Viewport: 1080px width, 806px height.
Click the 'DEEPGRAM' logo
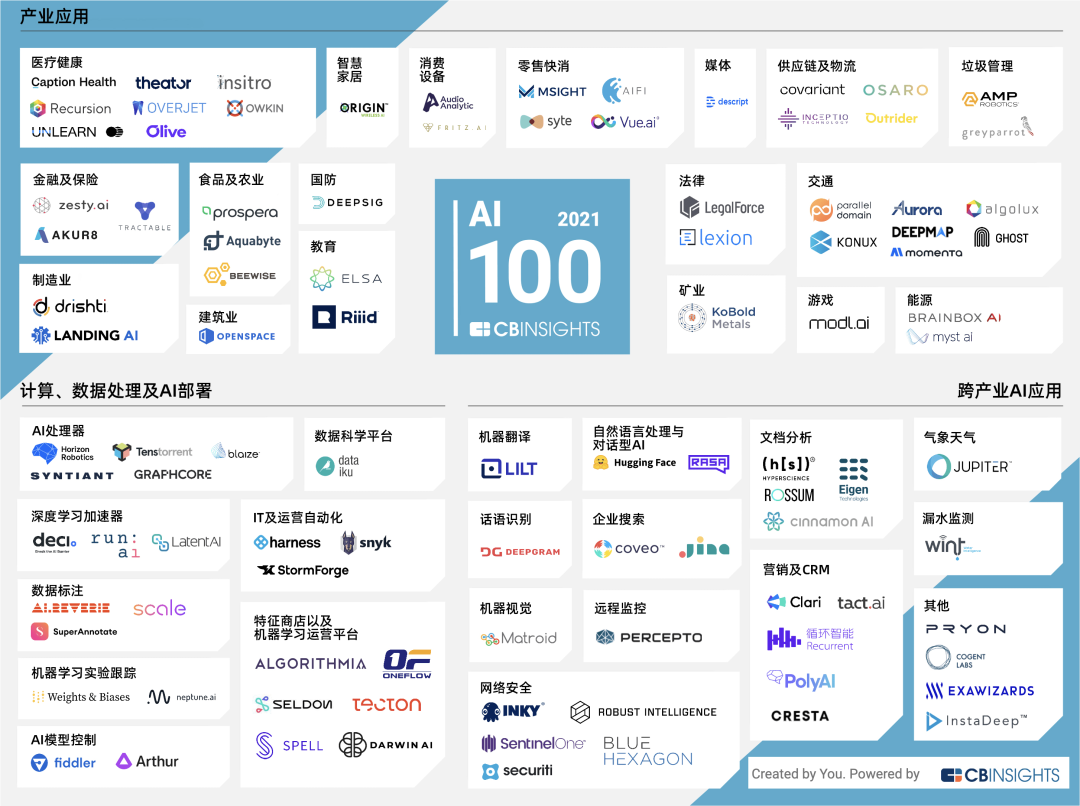[x=520, y=551]
